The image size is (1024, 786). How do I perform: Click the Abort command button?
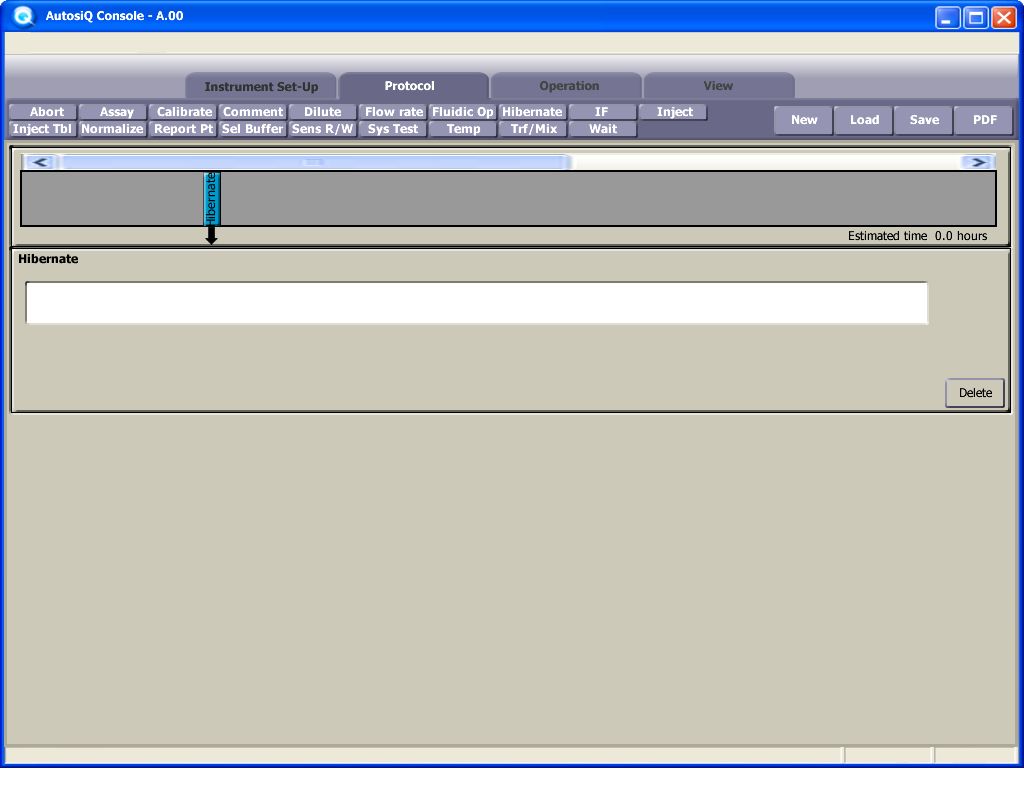click(x=43, y=112)
